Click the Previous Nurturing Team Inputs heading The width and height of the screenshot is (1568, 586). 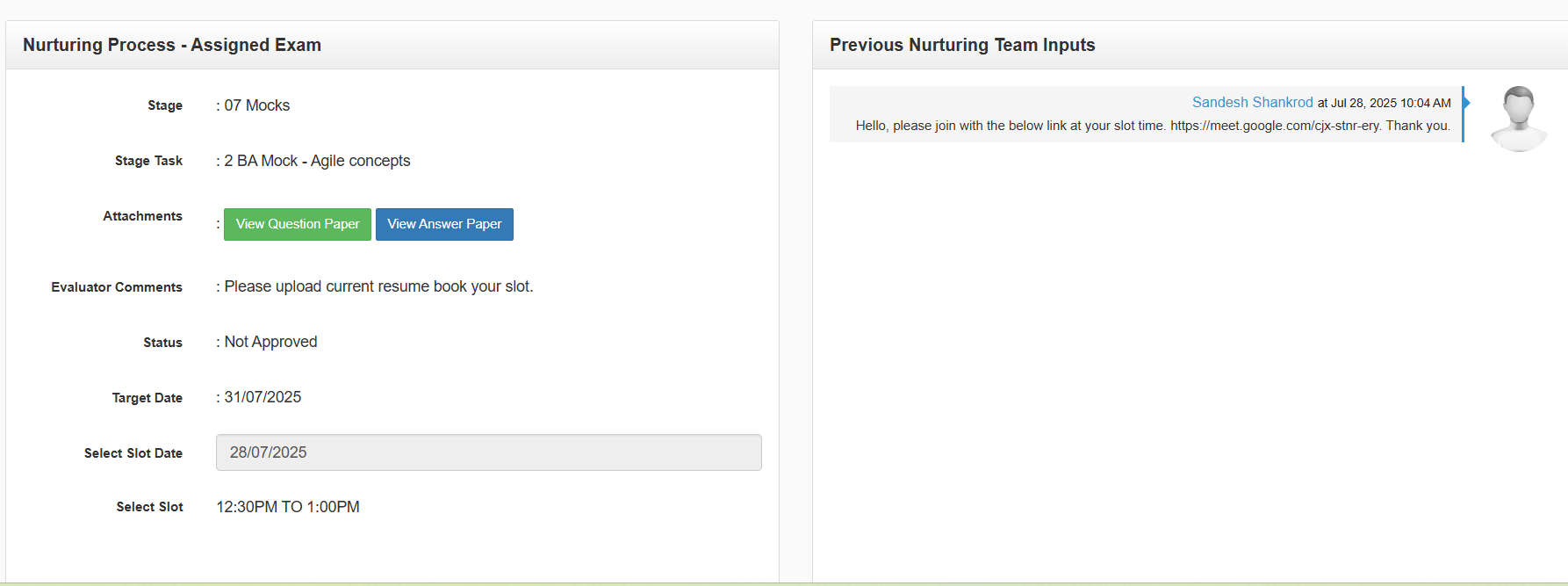pyautogui.click(x=962, y=45)
